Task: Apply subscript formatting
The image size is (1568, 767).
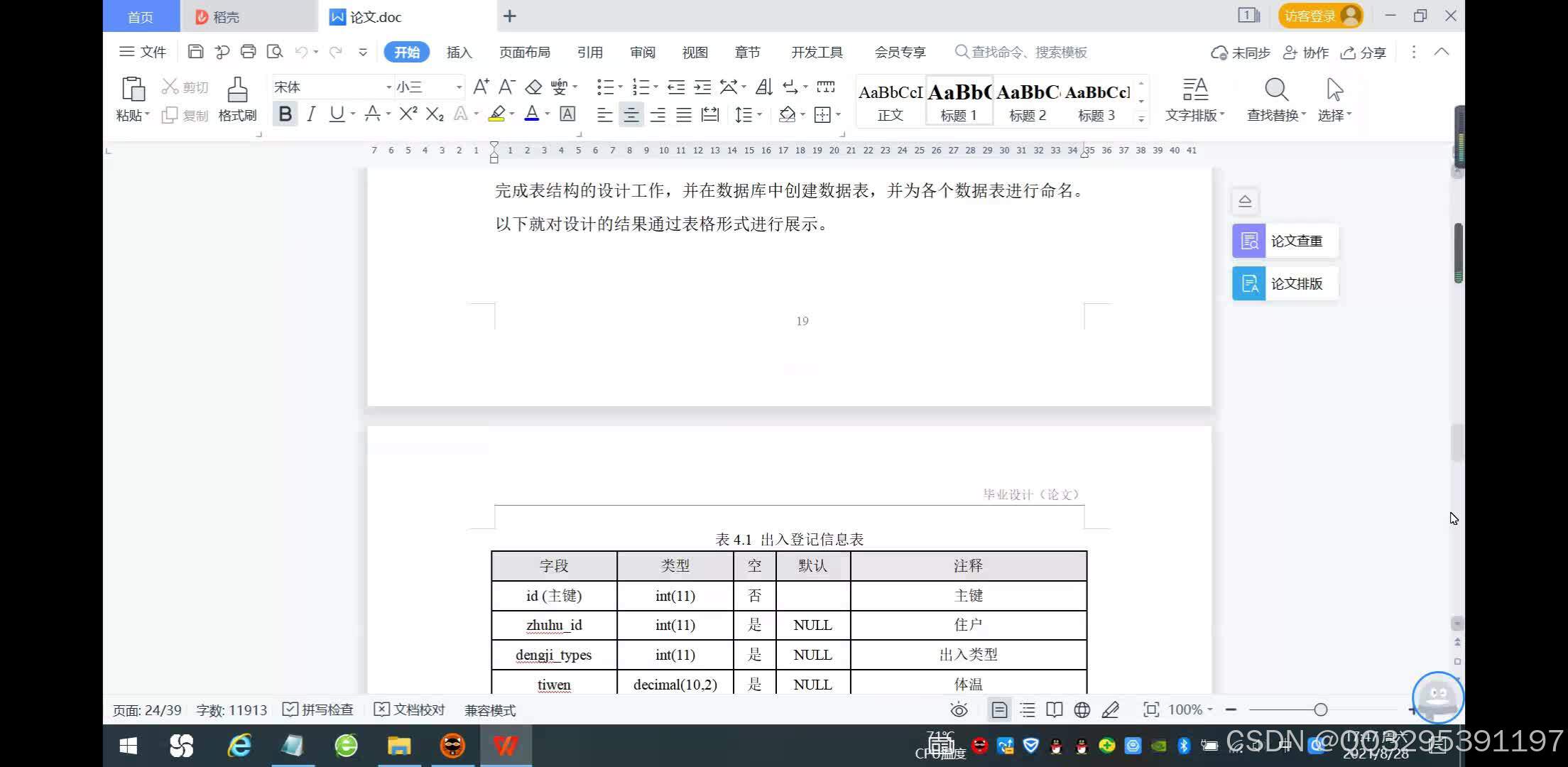Action: tap(435, 114)
